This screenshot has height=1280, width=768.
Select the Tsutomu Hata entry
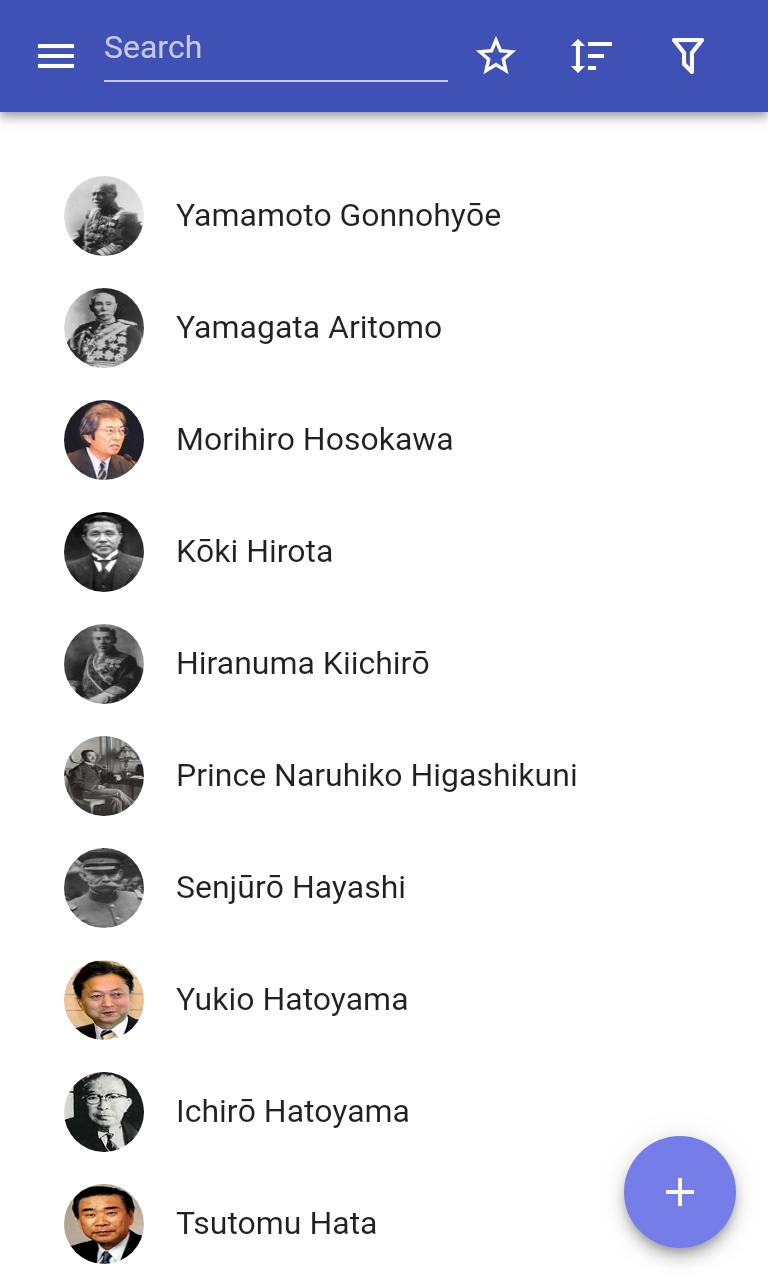[276, 1224]
